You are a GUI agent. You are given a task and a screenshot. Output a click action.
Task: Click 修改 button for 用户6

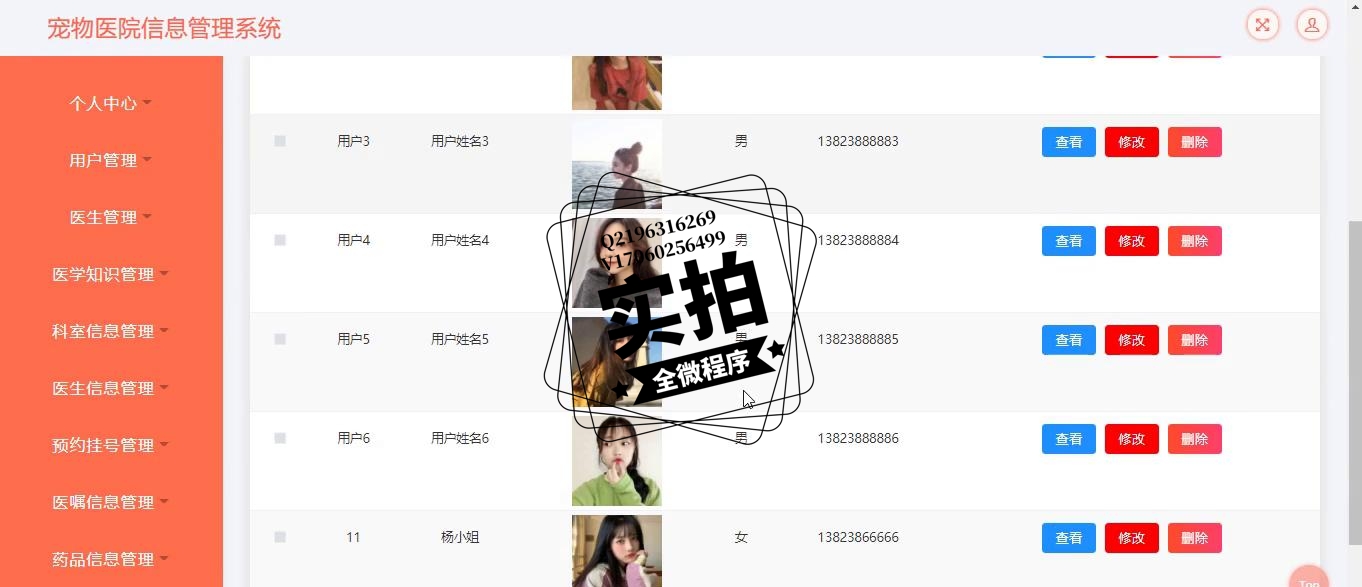click(1132, 439)
